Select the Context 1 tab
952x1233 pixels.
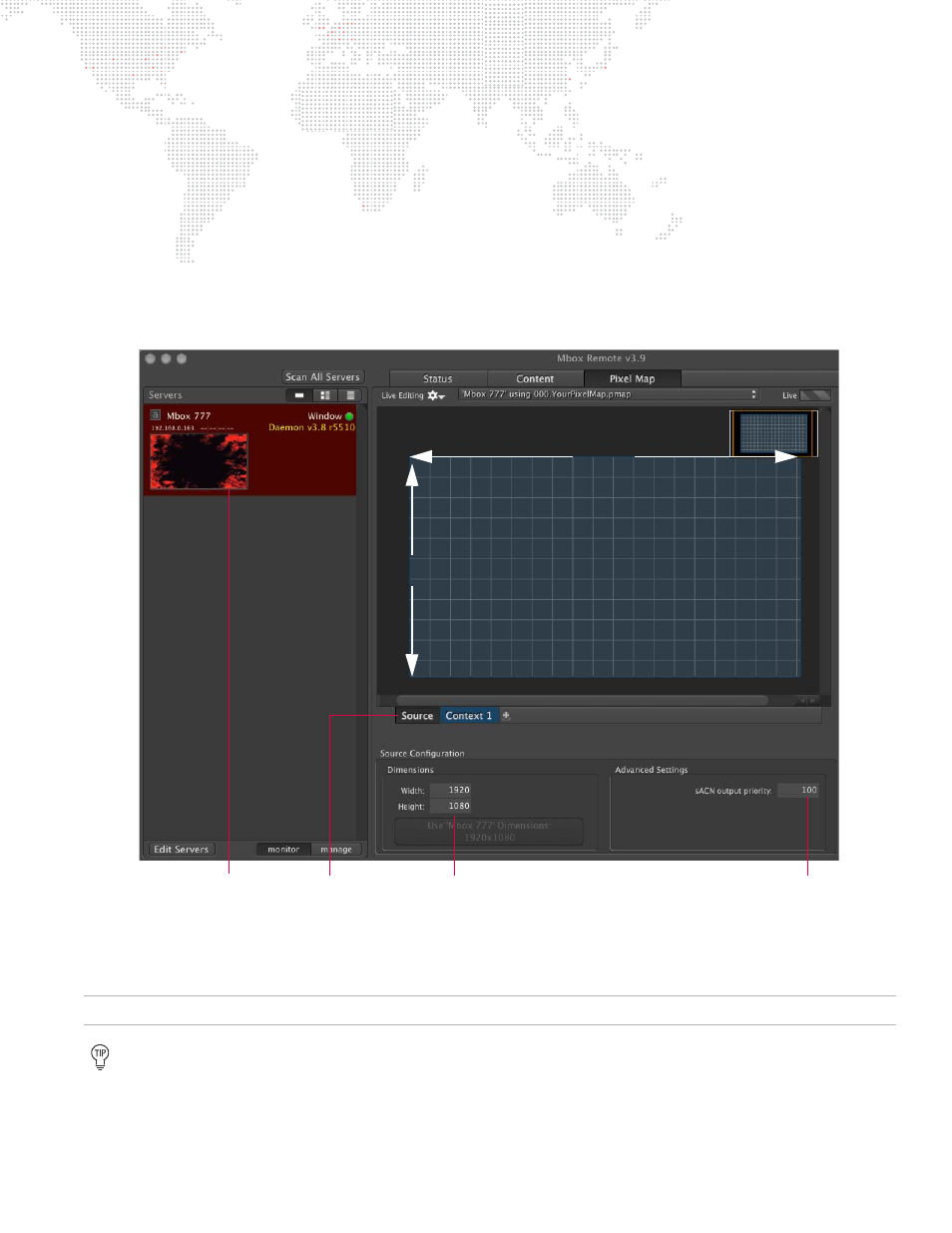pos(469,716)
